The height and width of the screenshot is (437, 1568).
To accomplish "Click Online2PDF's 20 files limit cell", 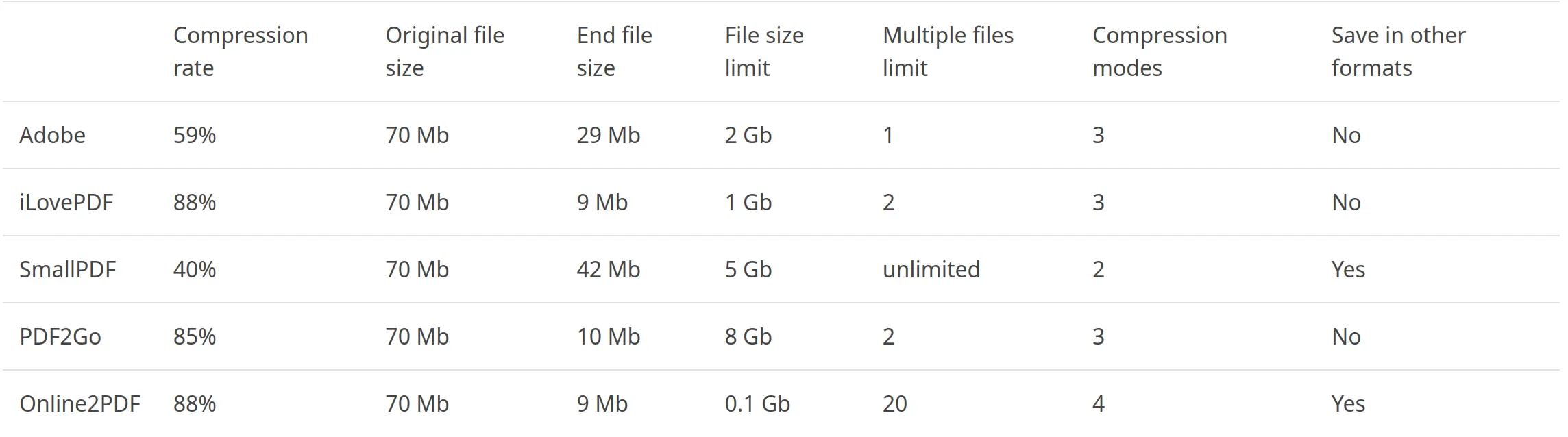I will pos(895,403).
